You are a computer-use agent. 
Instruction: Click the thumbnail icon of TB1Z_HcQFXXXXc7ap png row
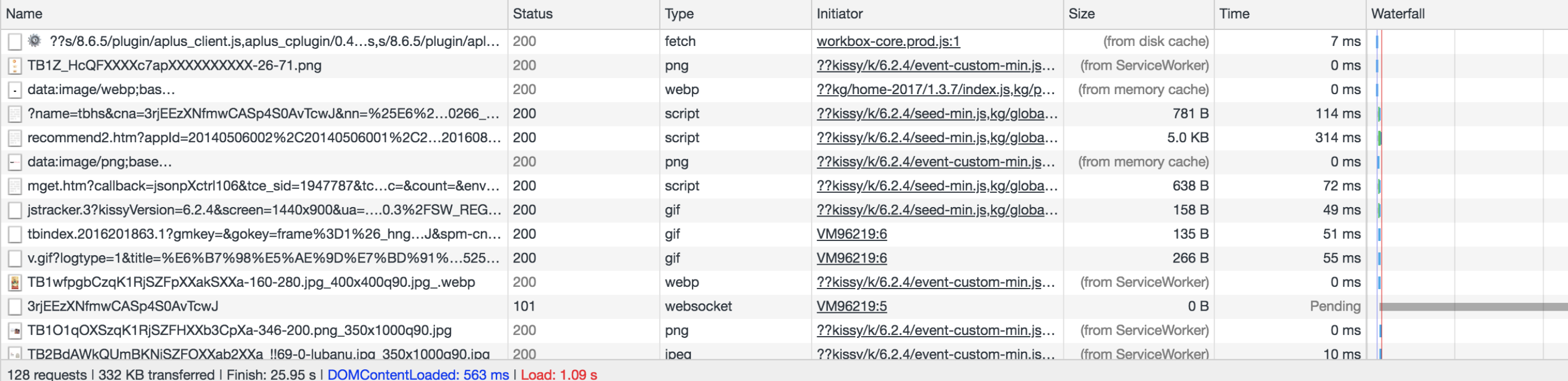click(x=14, y=66)
